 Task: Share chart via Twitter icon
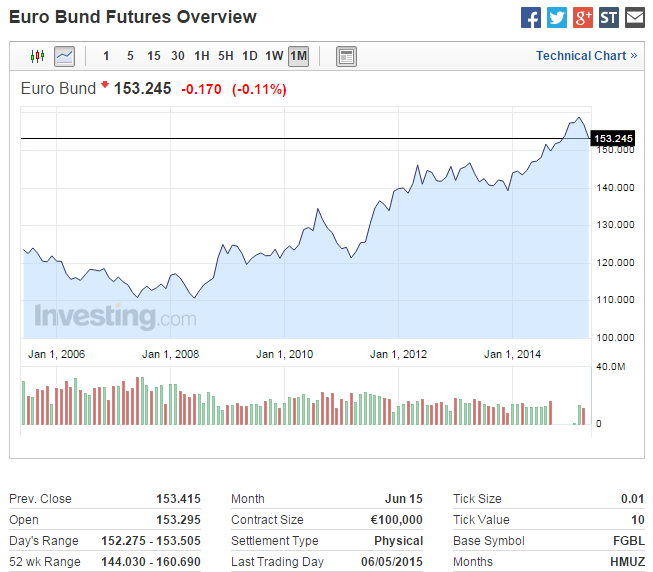pyautogui.click(x=557, y=18)
